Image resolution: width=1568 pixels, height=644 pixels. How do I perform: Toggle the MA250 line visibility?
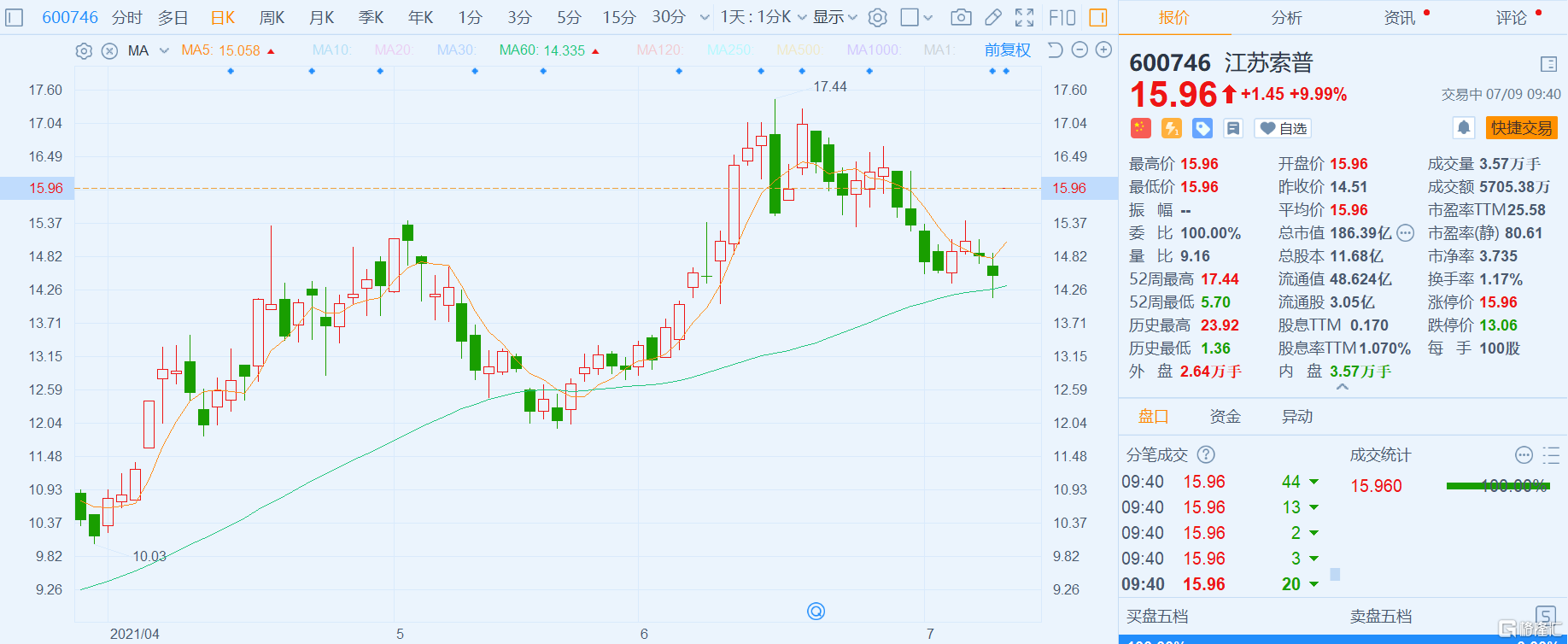(729, 50)
